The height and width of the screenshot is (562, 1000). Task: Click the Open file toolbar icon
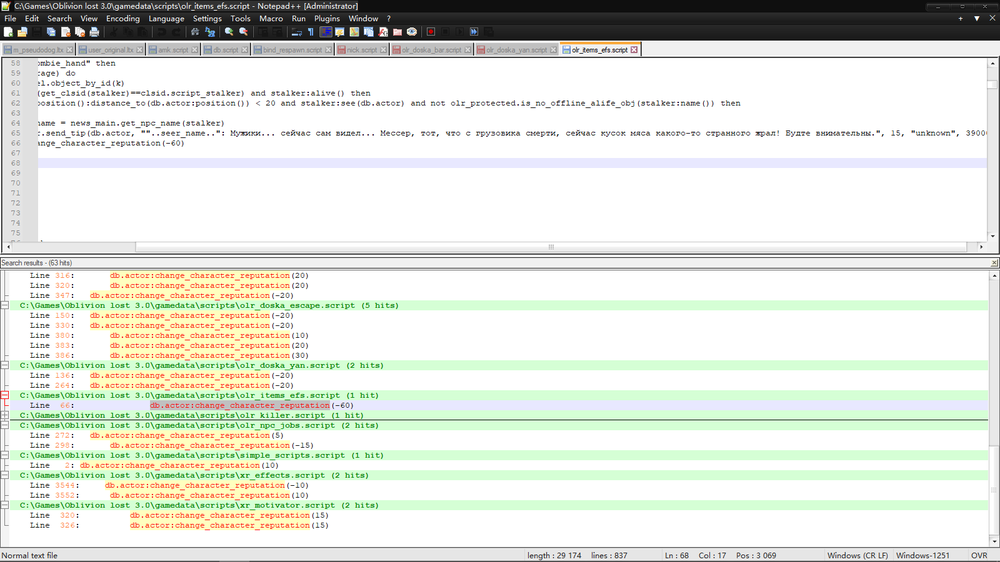(x=21, y=32)
